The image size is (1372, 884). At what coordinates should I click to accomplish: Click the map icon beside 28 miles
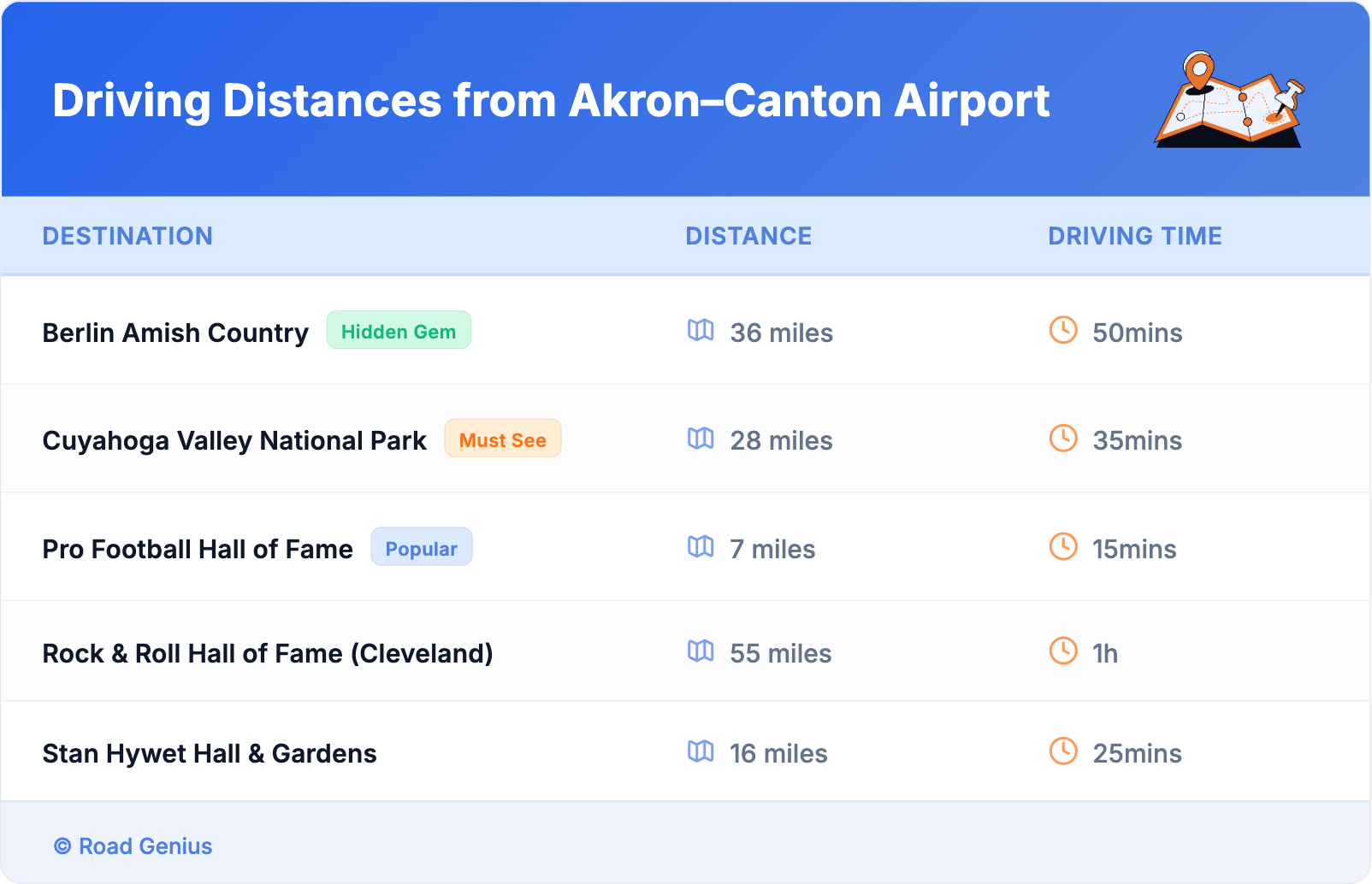(701, 439)
